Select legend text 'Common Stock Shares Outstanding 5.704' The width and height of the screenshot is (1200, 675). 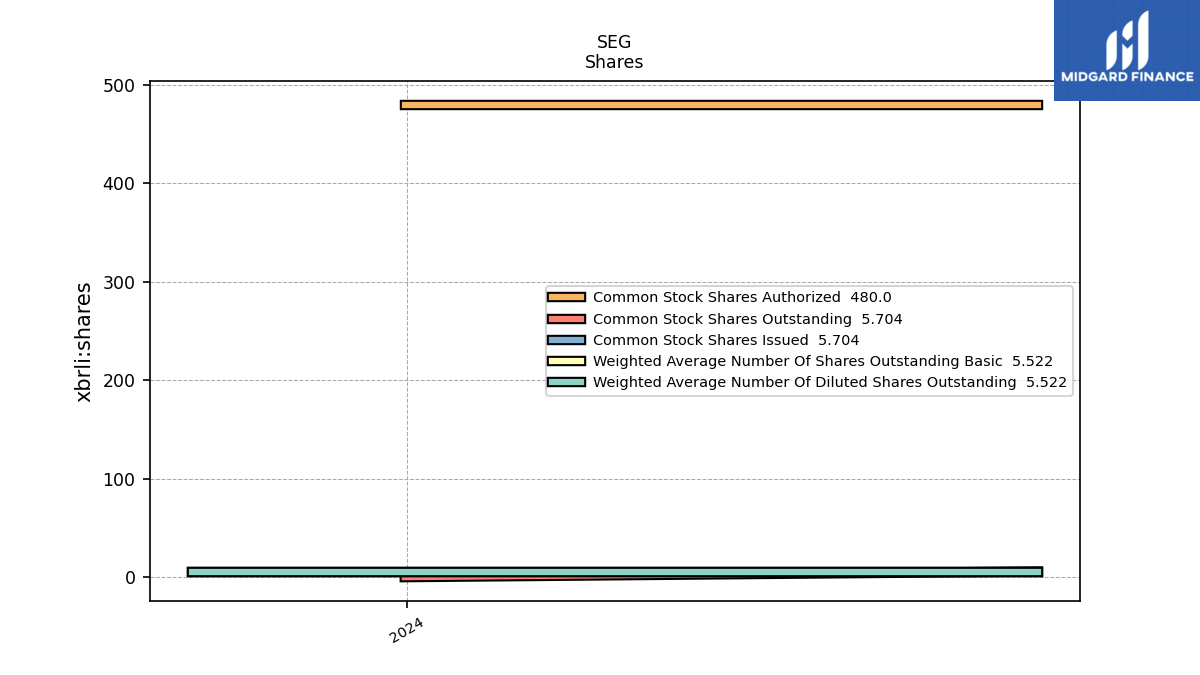(748, 319)
